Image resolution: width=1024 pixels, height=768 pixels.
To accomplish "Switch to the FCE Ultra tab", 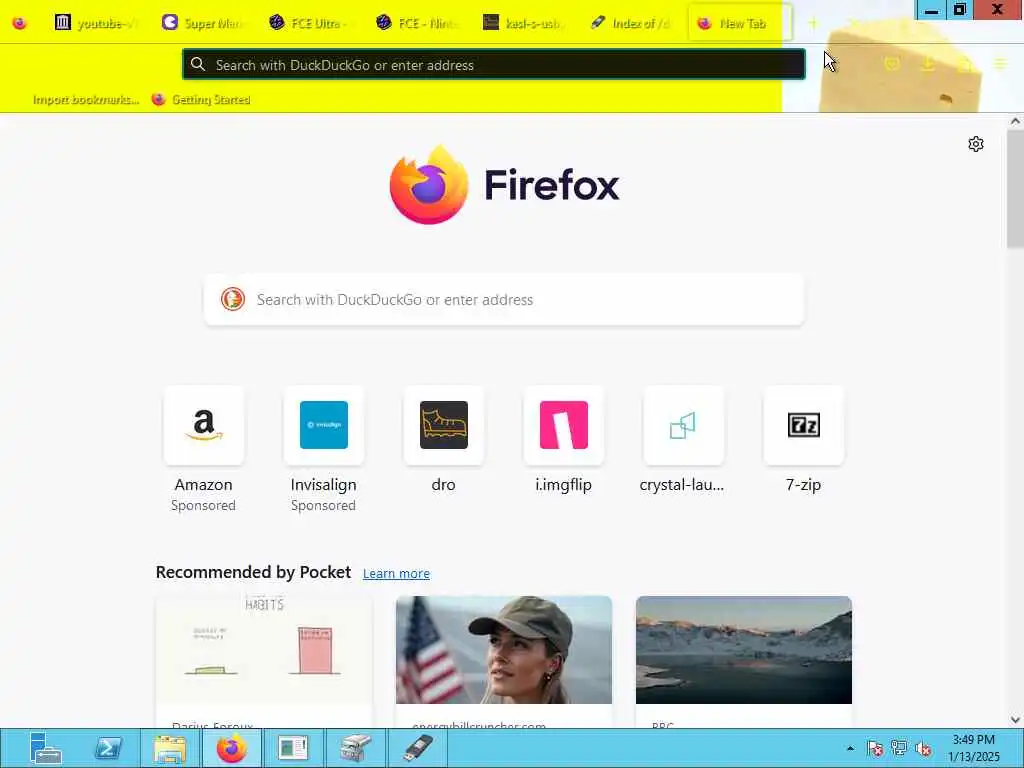I will click(310, 24).
